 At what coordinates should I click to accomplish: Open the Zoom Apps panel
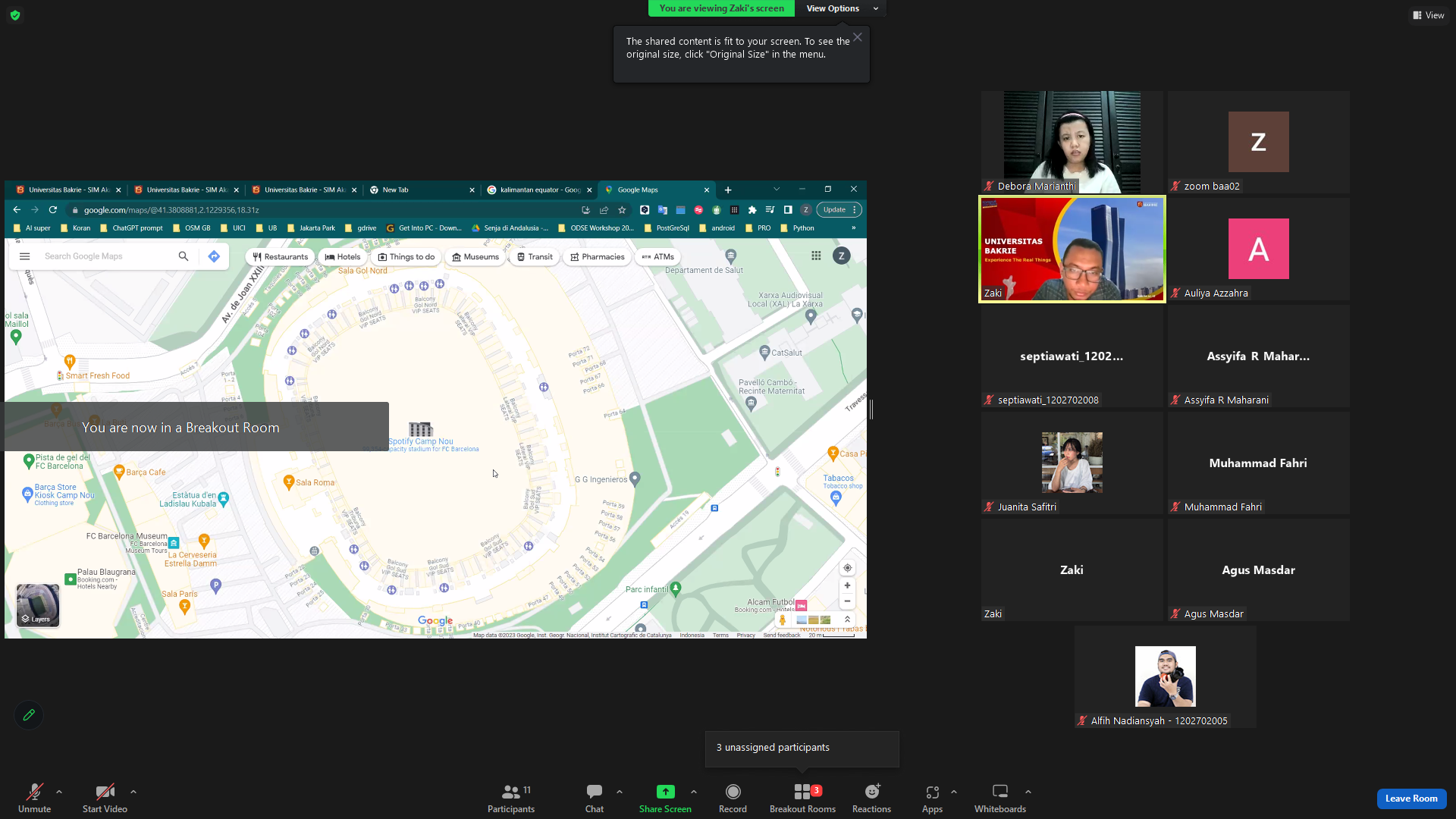pos(932,798)
